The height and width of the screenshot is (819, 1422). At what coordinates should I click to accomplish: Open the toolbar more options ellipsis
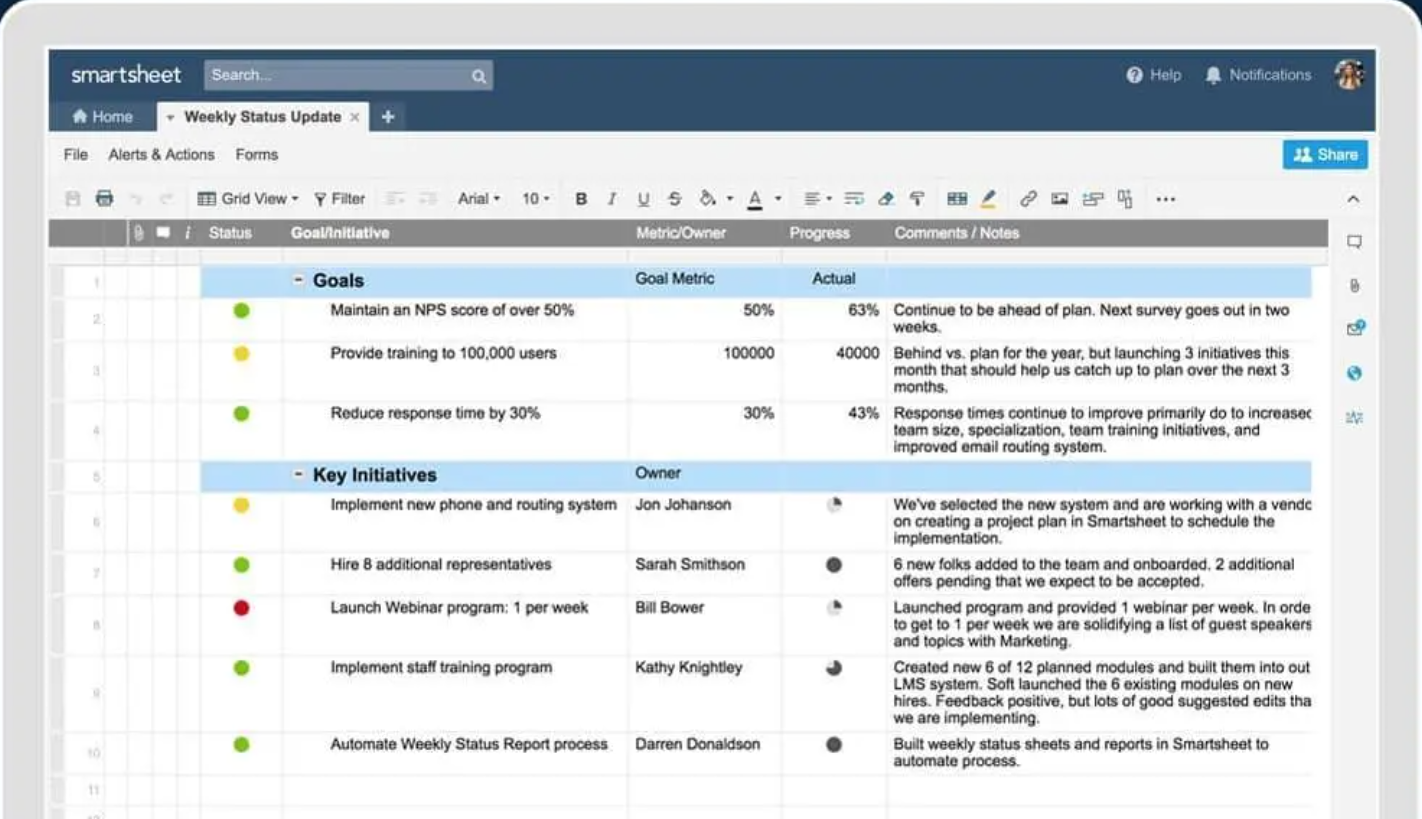click(x=1165, y=199)
